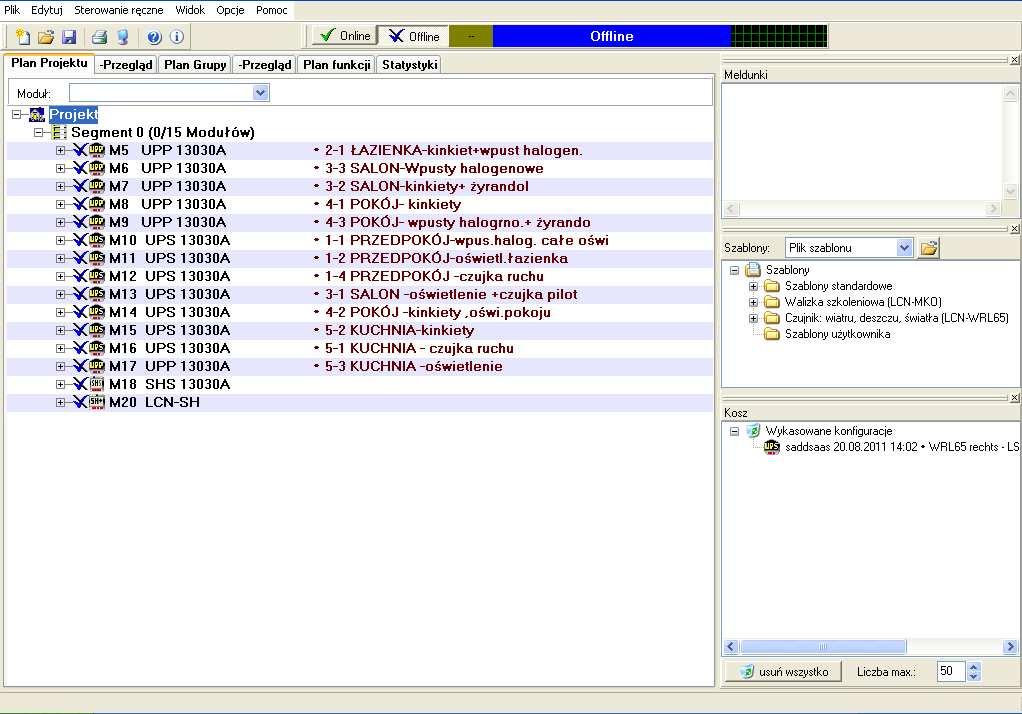Open the Plik szablonu dropdown
The image size is (1022, 714).
coord(903,248)
